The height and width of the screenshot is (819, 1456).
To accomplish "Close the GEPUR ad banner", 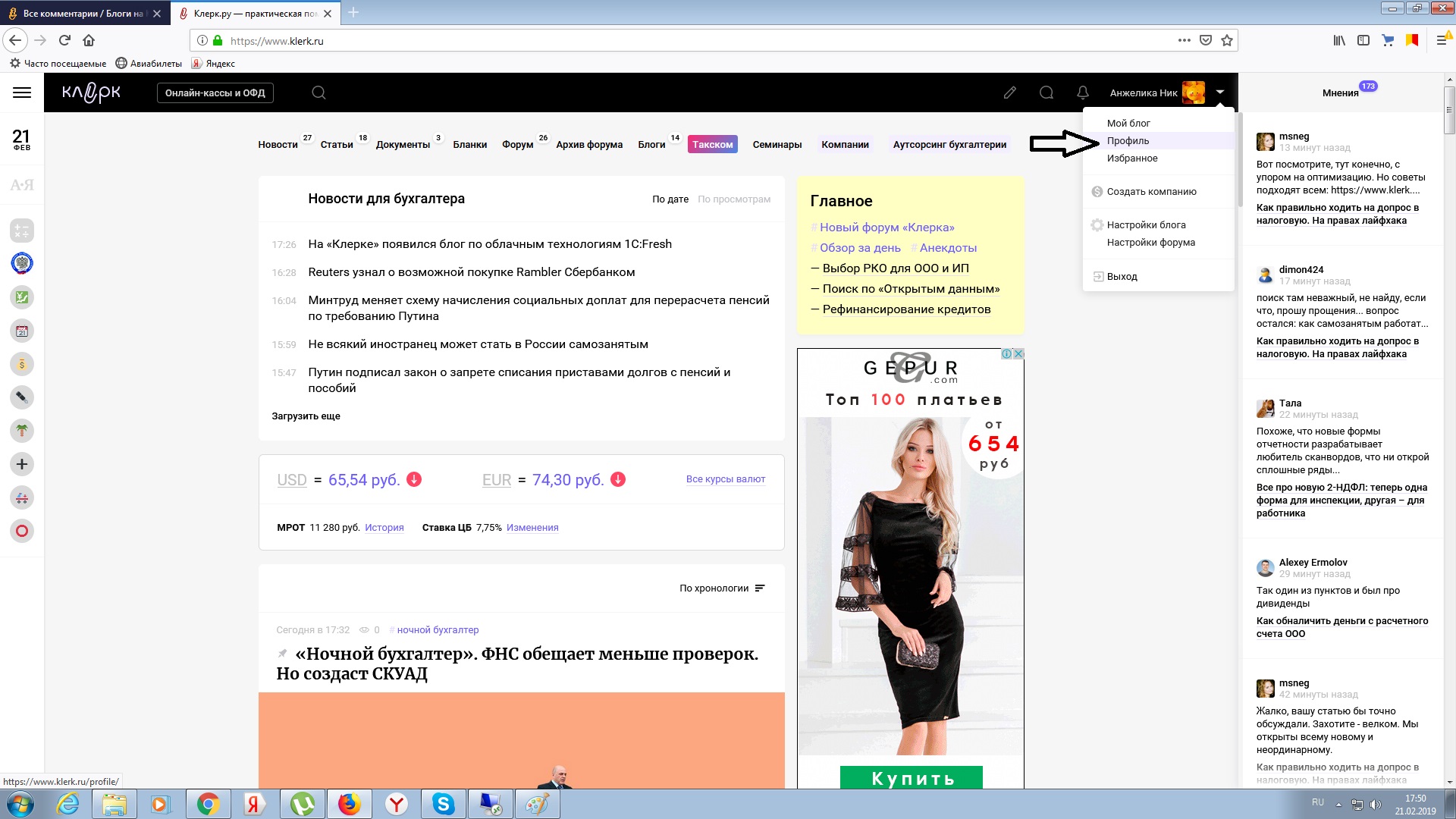I will click(x=1019, y=353).
